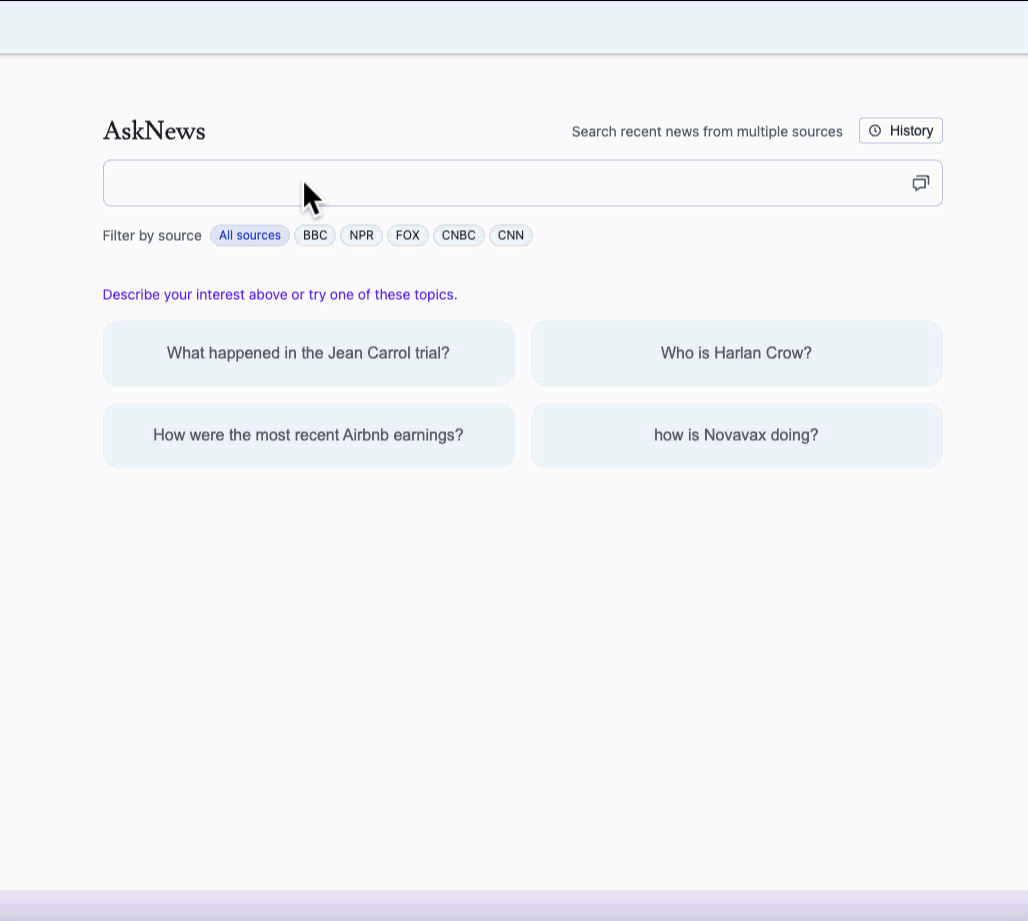The height and width of the screenshot is (921, 1028).
Task: Toggle the BBC source filter
Action: tap(315, 236)
